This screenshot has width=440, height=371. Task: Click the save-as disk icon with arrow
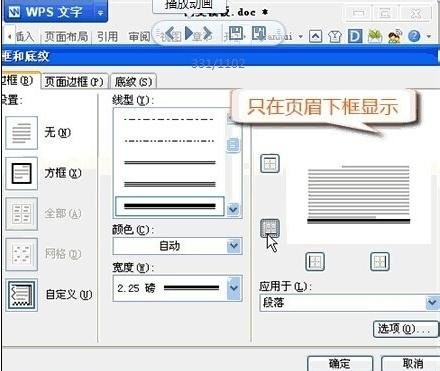pos(259,33)
